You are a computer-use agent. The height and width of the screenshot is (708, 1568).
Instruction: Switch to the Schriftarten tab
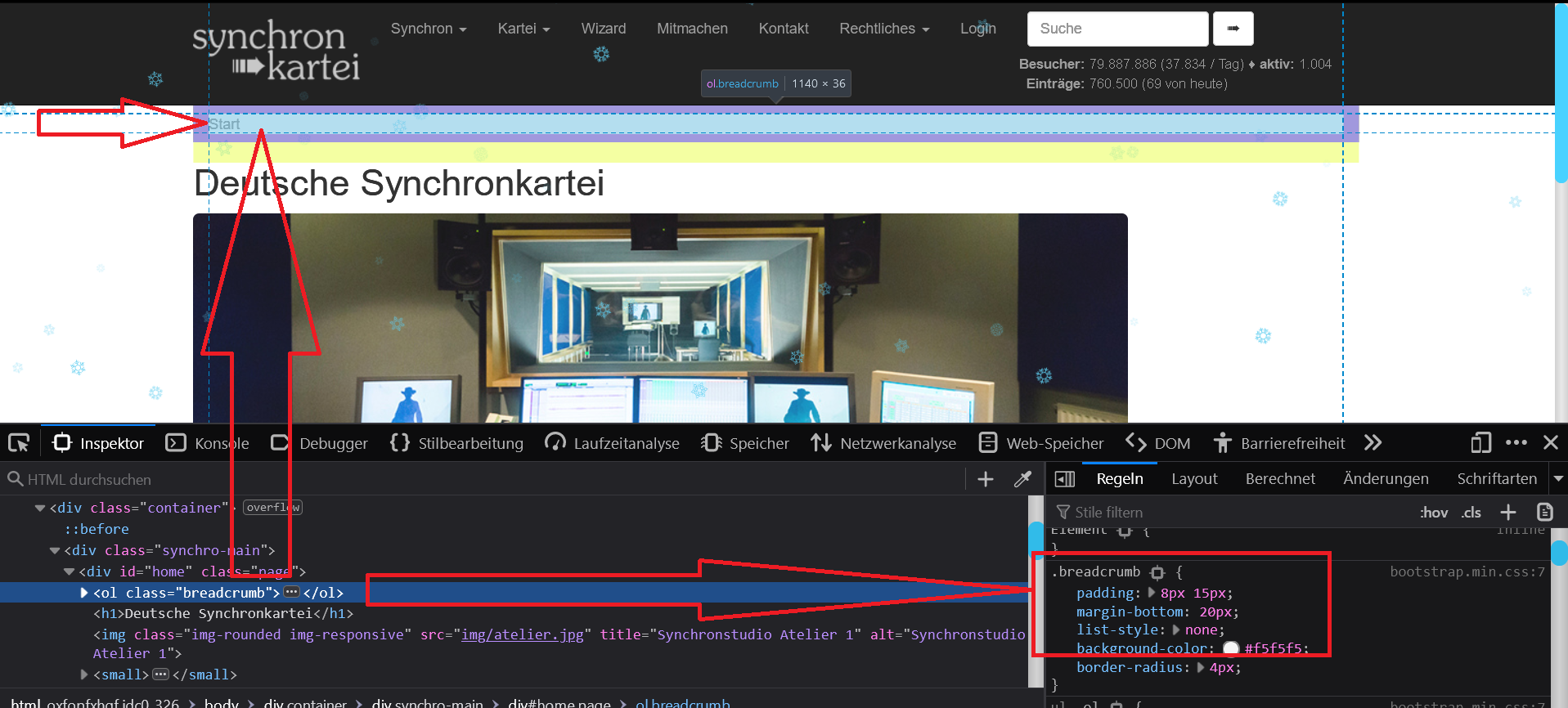coord(1497,479)
